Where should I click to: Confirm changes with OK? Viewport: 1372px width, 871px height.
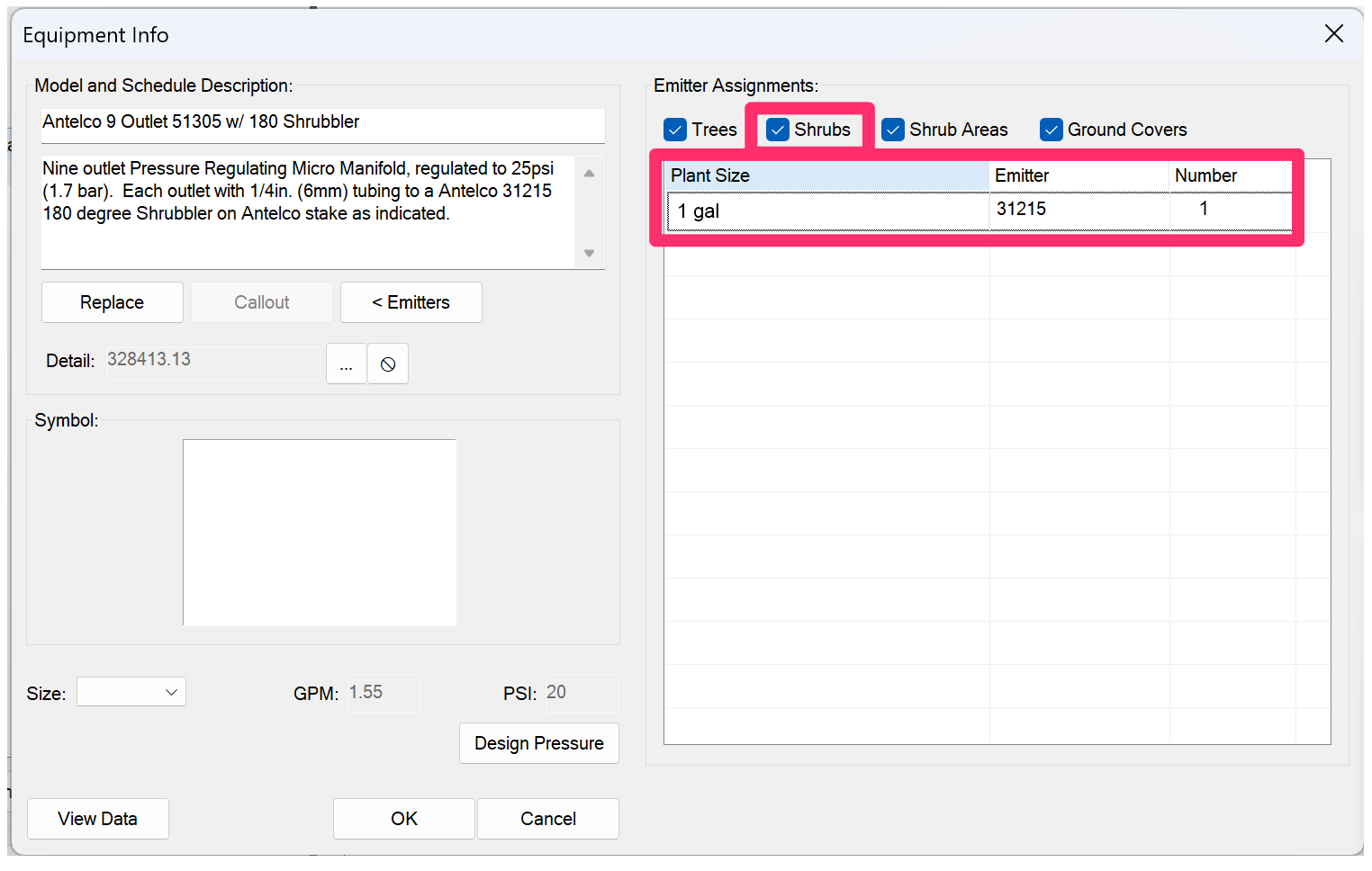click(403, 818)
